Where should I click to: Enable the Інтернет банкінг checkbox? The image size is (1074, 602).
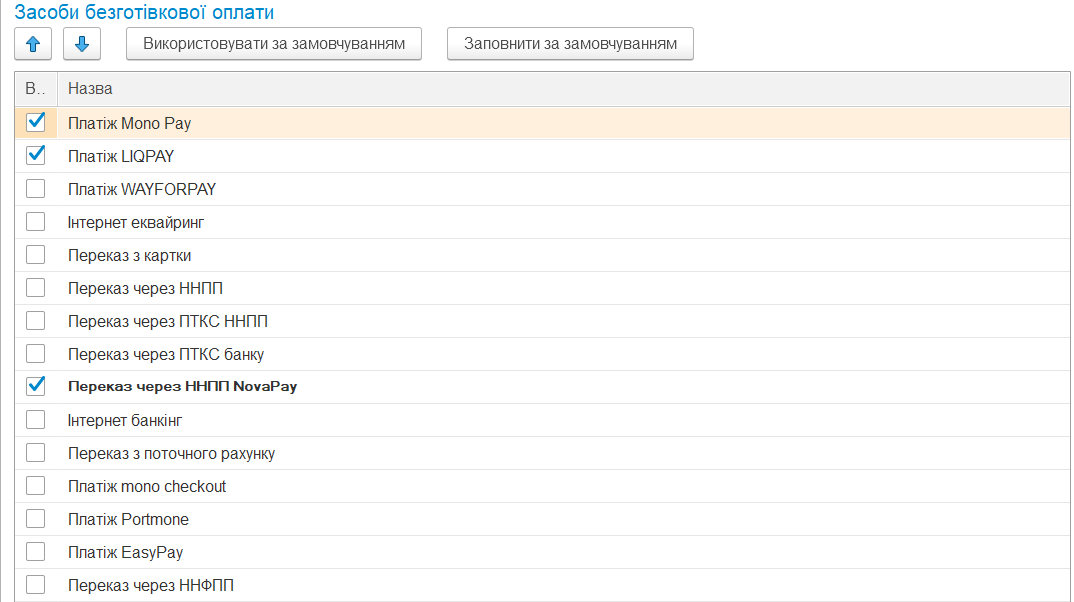coord(36,419)
